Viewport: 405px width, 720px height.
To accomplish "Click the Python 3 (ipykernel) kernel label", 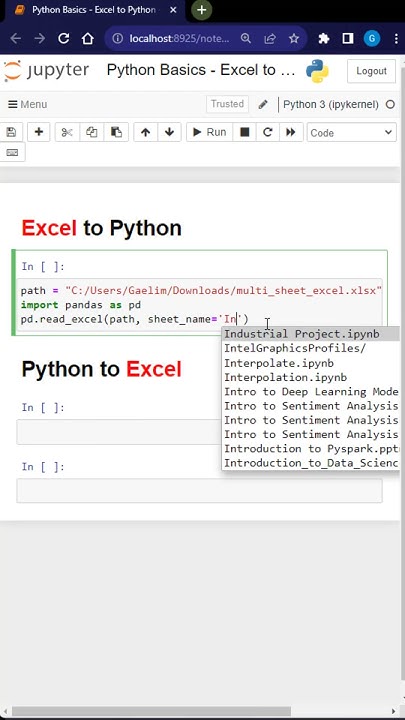I will (331, 104).
